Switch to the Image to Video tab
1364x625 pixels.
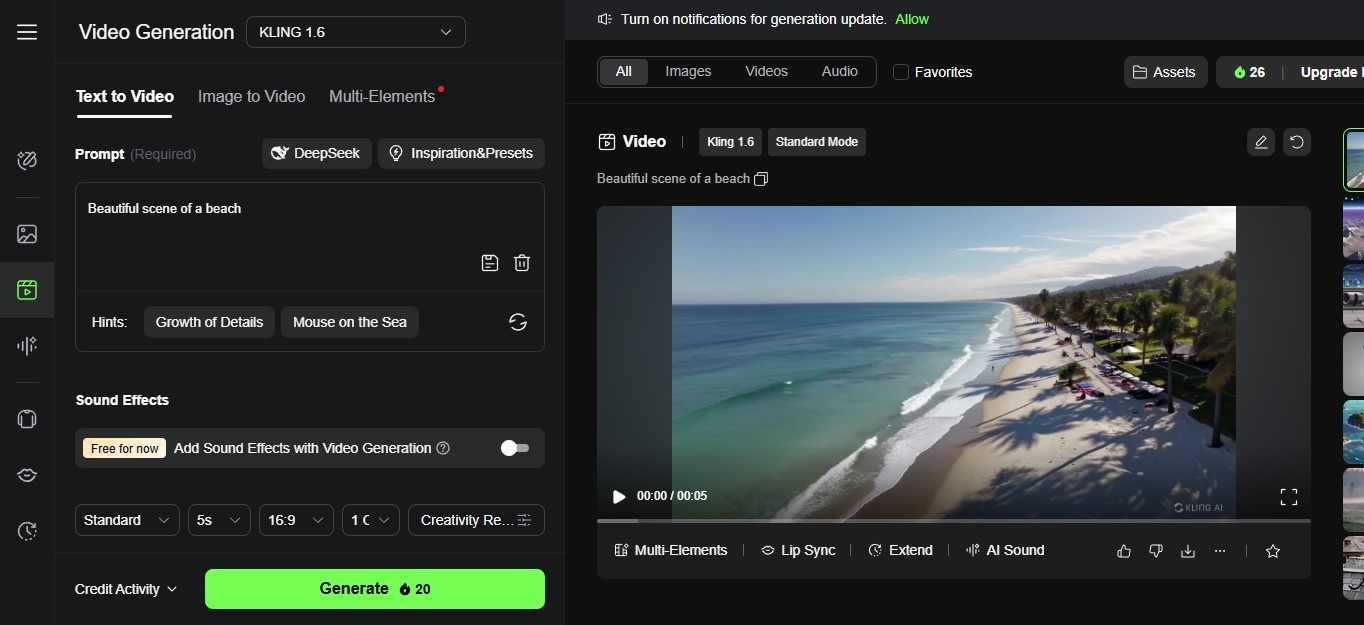(x=251, y=96)
